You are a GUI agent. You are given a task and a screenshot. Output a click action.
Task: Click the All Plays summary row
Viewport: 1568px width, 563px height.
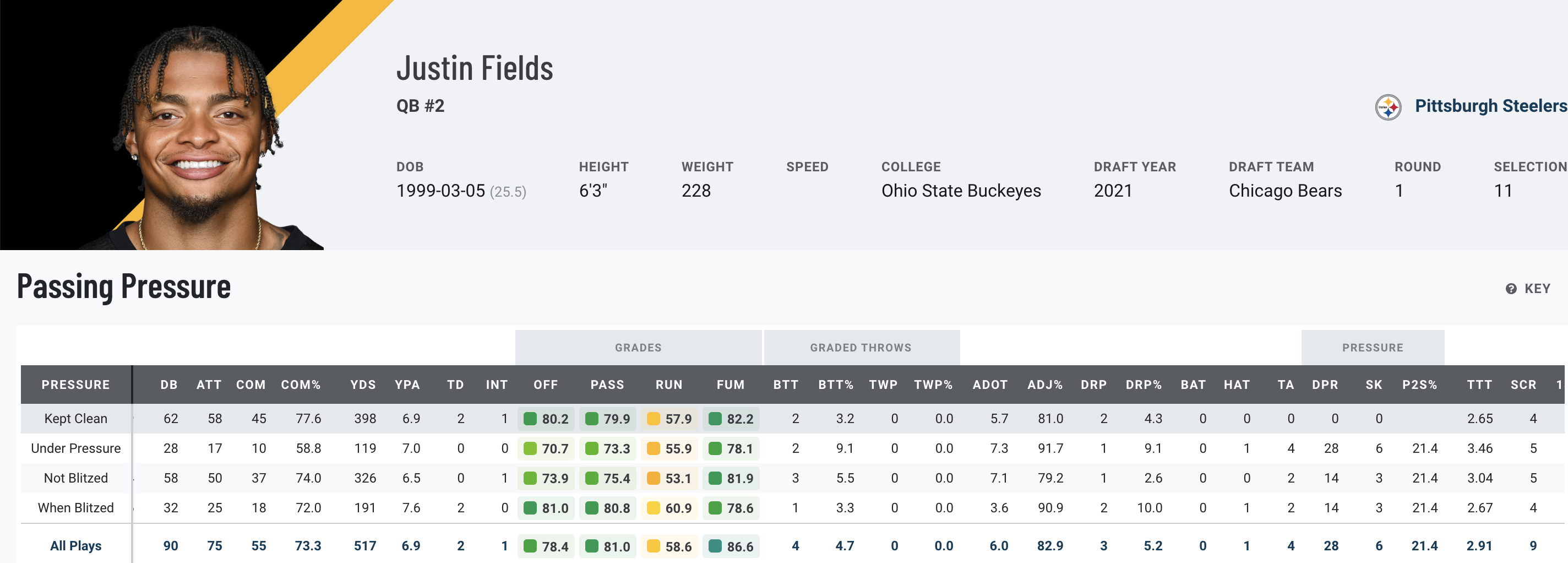click(x=75, y=546)
